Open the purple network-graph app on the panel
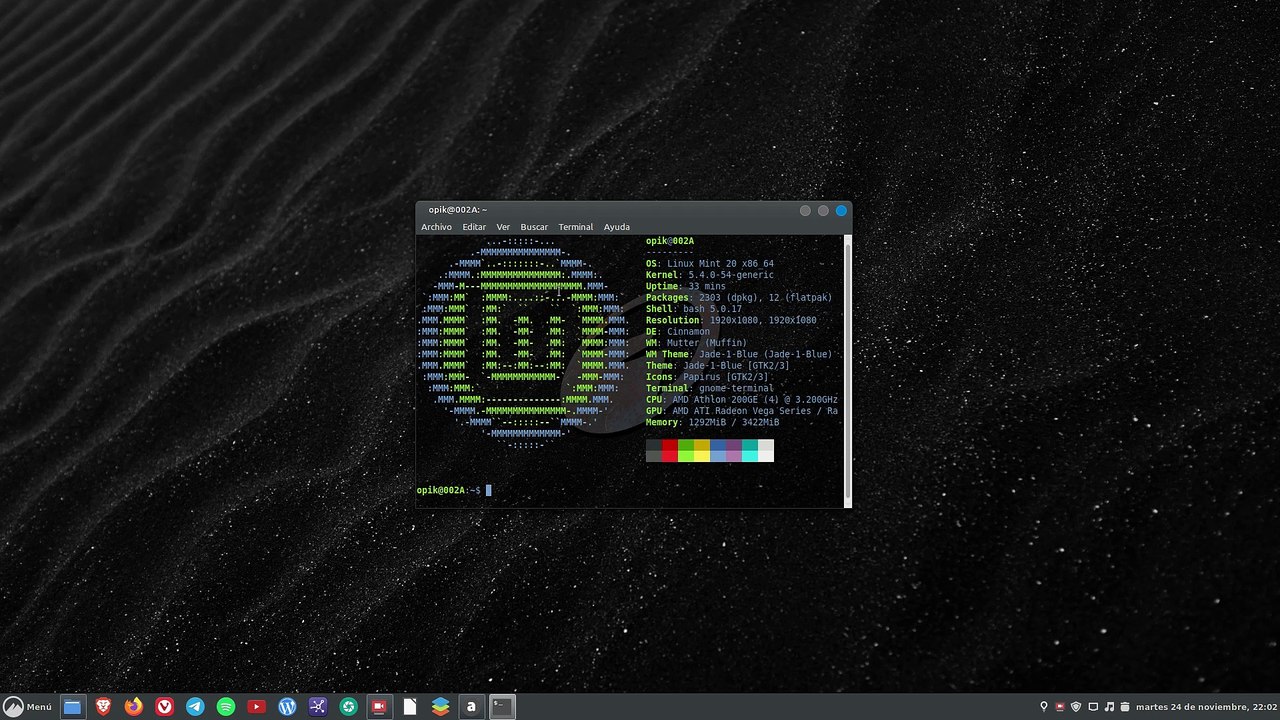 318,707
